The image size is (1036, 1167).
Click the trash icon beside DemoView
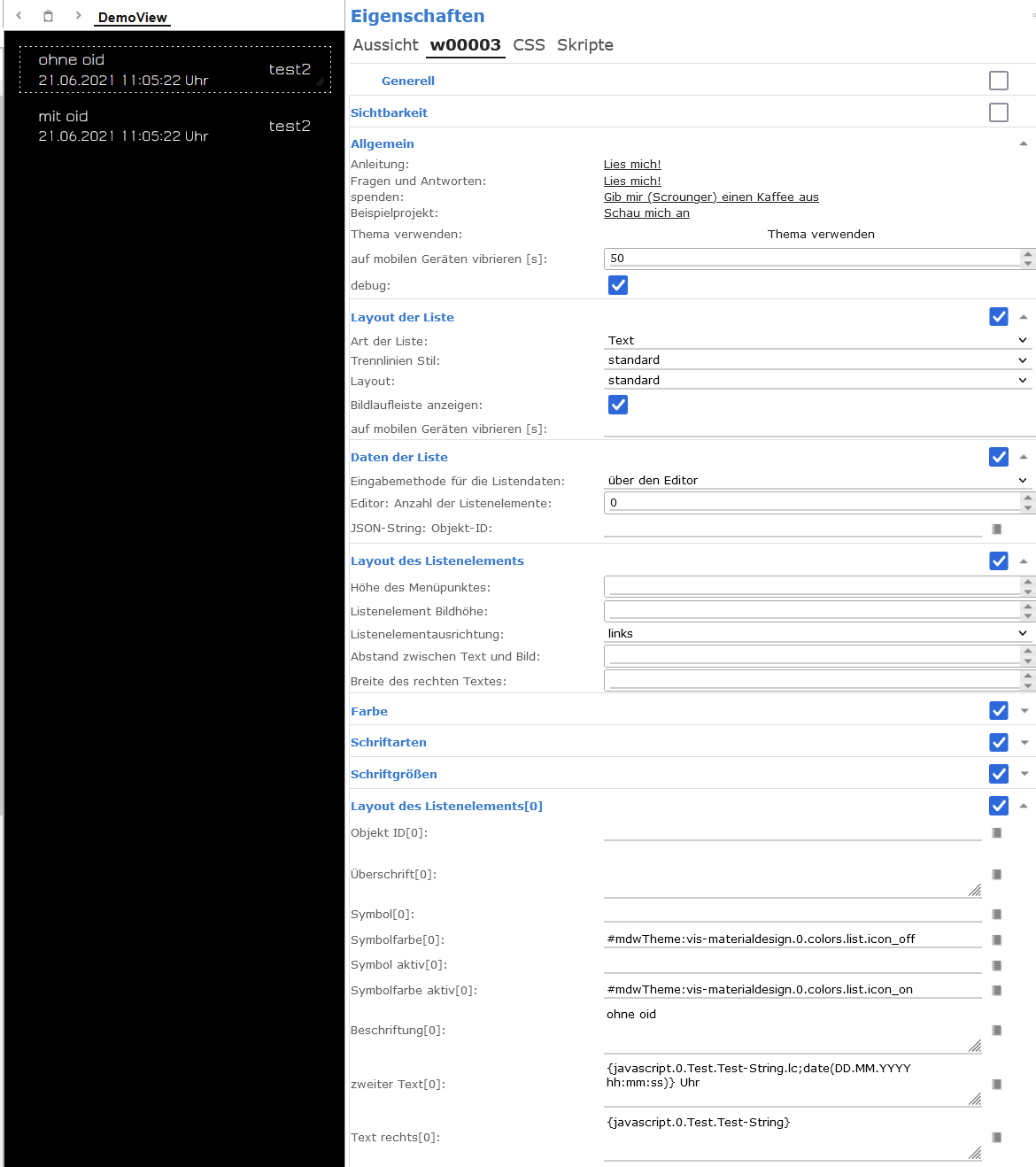click(49, 15)
